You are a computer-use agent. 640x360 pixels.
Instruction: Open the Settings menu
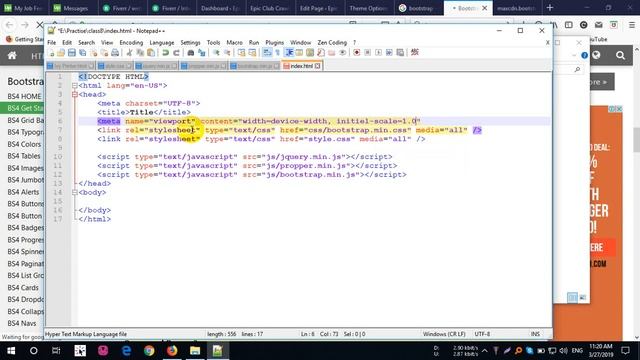click(x=190, y=42)
